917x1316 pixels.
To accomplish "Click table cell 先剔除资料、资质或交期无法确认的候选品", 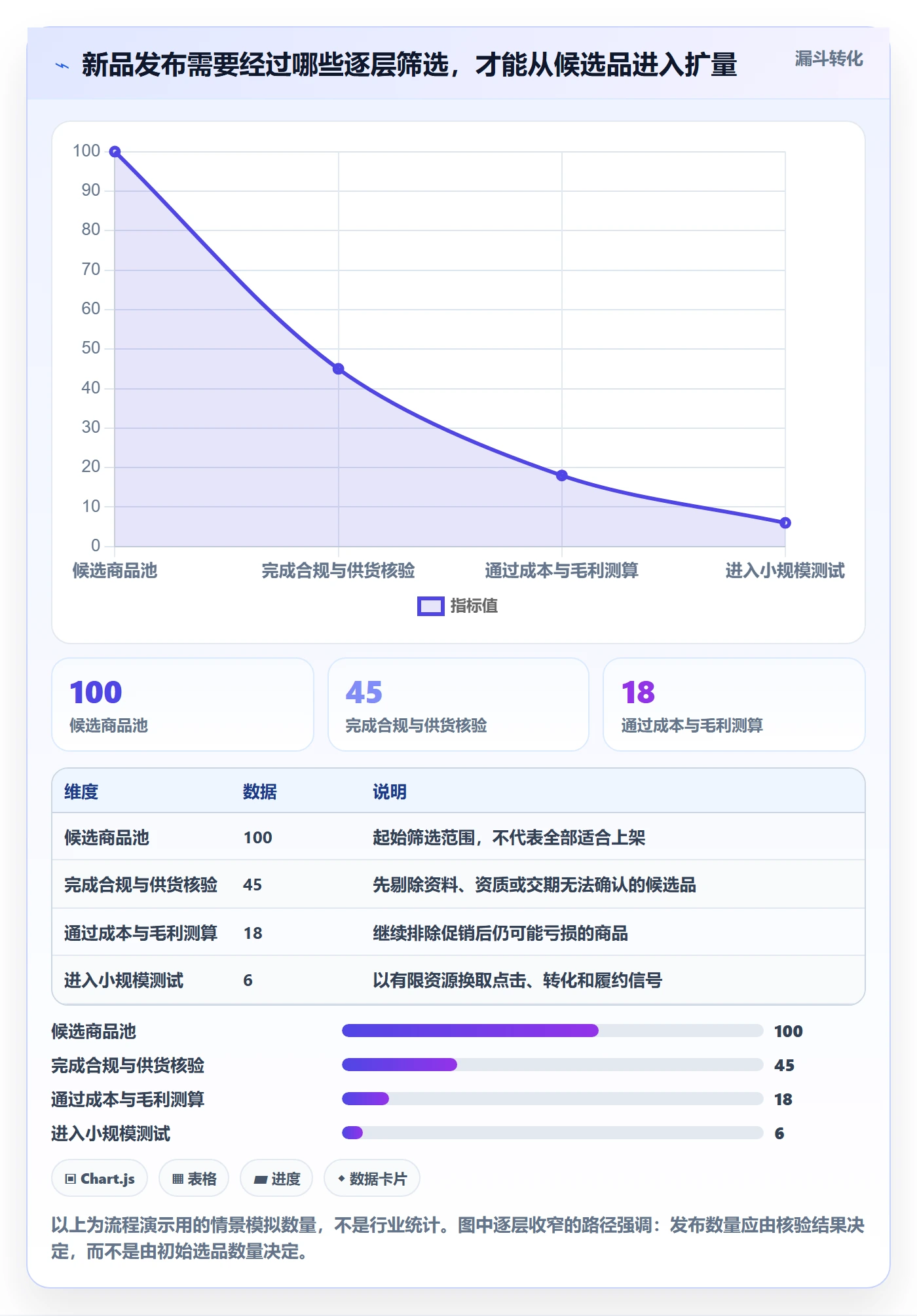I will [x=534, y=885].
